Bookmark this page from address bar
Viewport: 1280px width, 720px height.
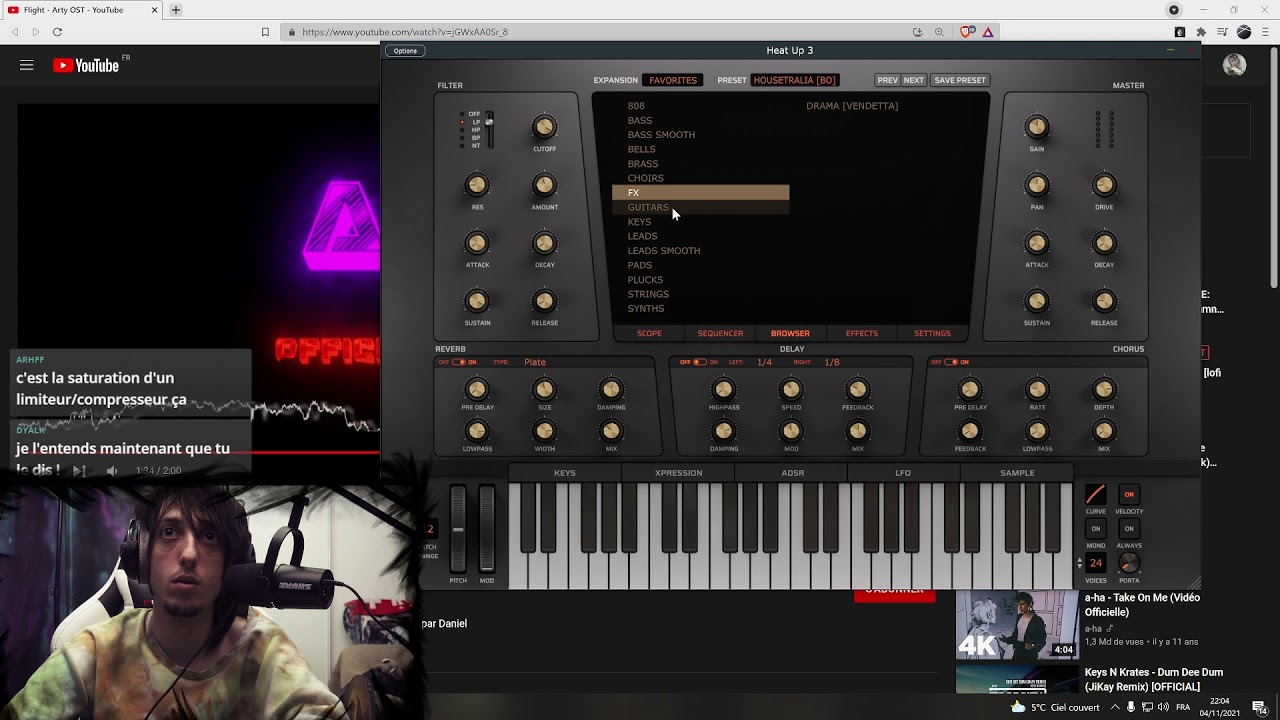(265, 32)
